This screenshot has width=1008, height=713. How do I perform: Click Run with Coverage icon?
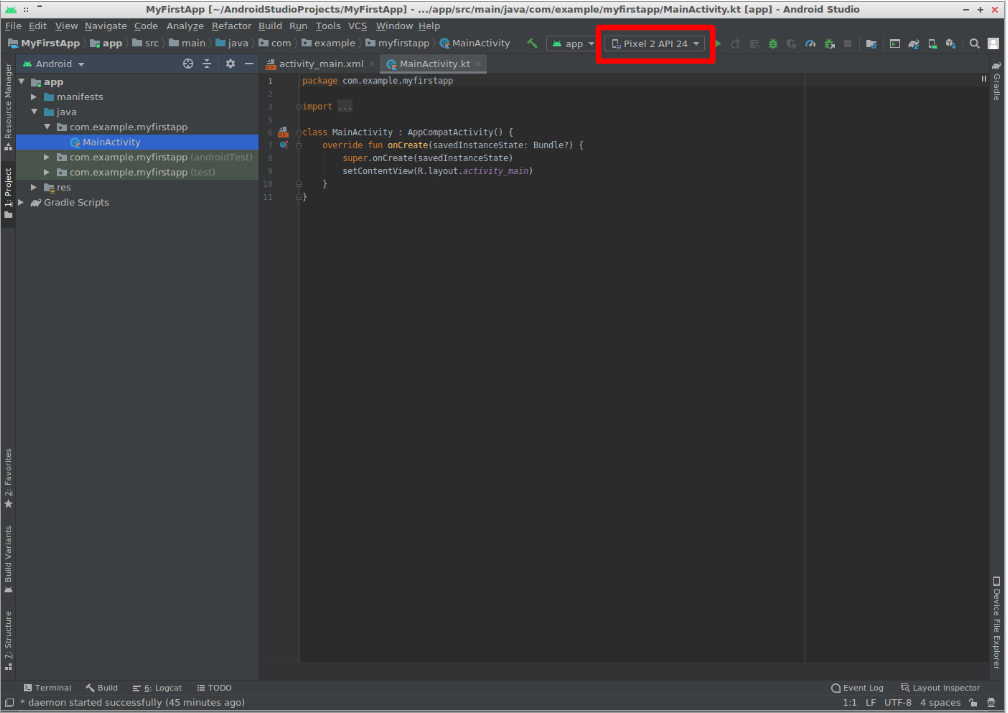792,44
